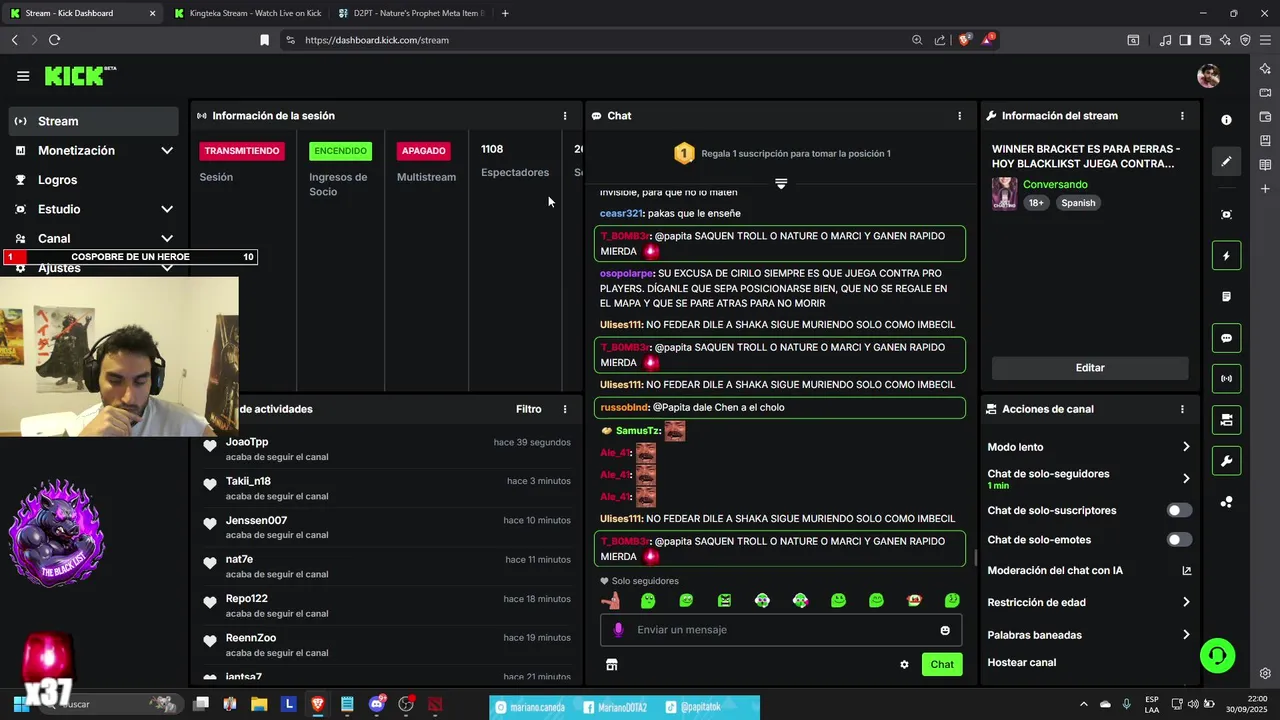The image size is (1280, 720).
Task: Open Información del stream three-dot menu
Action: 1182,116
